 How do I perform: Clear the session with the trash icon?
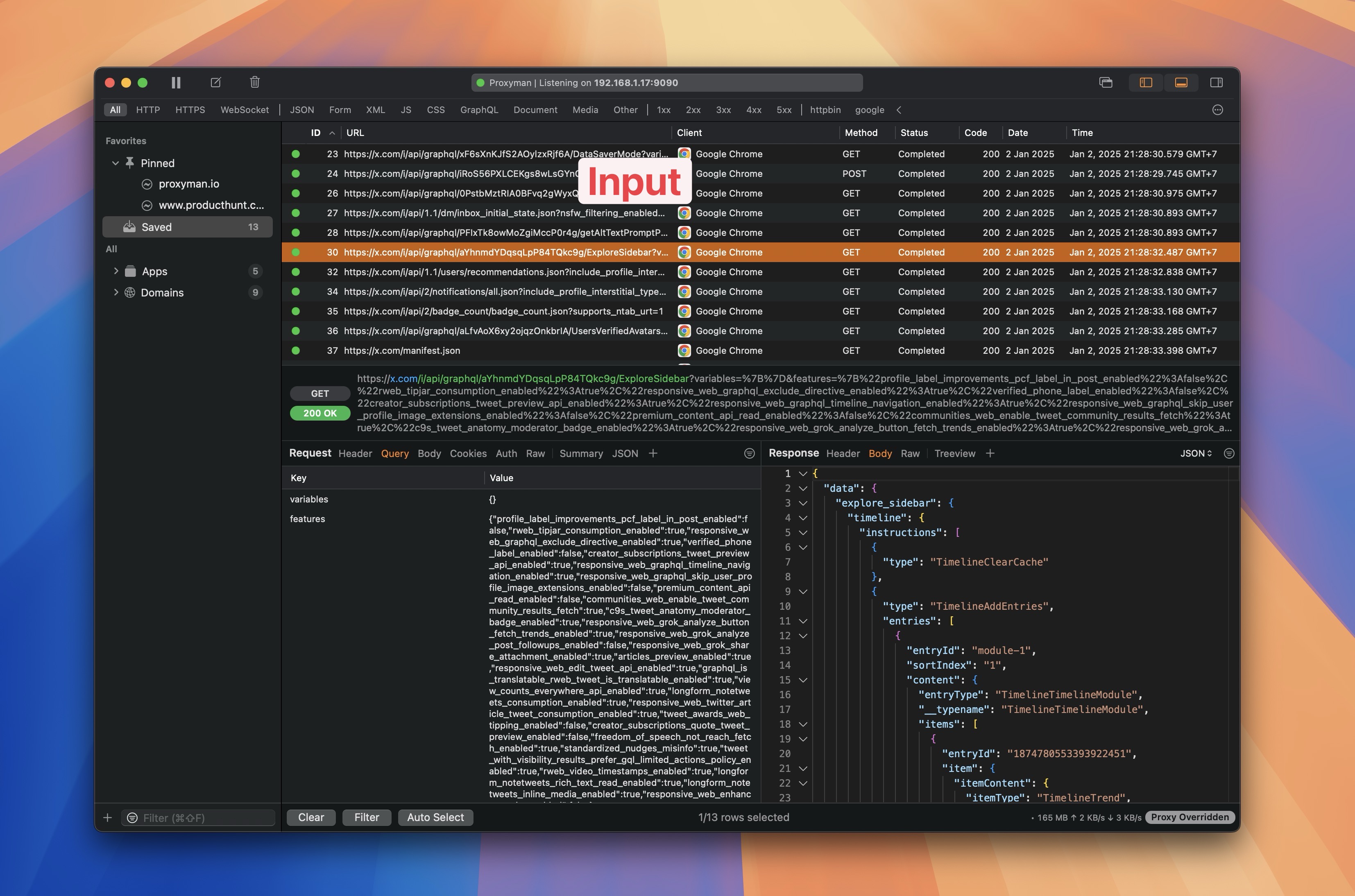(x=255, y=82)
